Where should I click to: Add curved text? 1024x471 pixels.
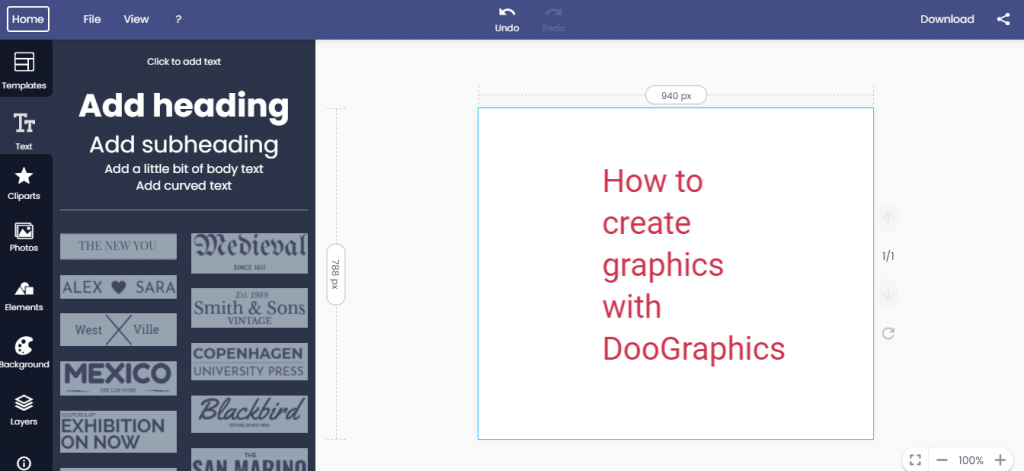[184, 186]
